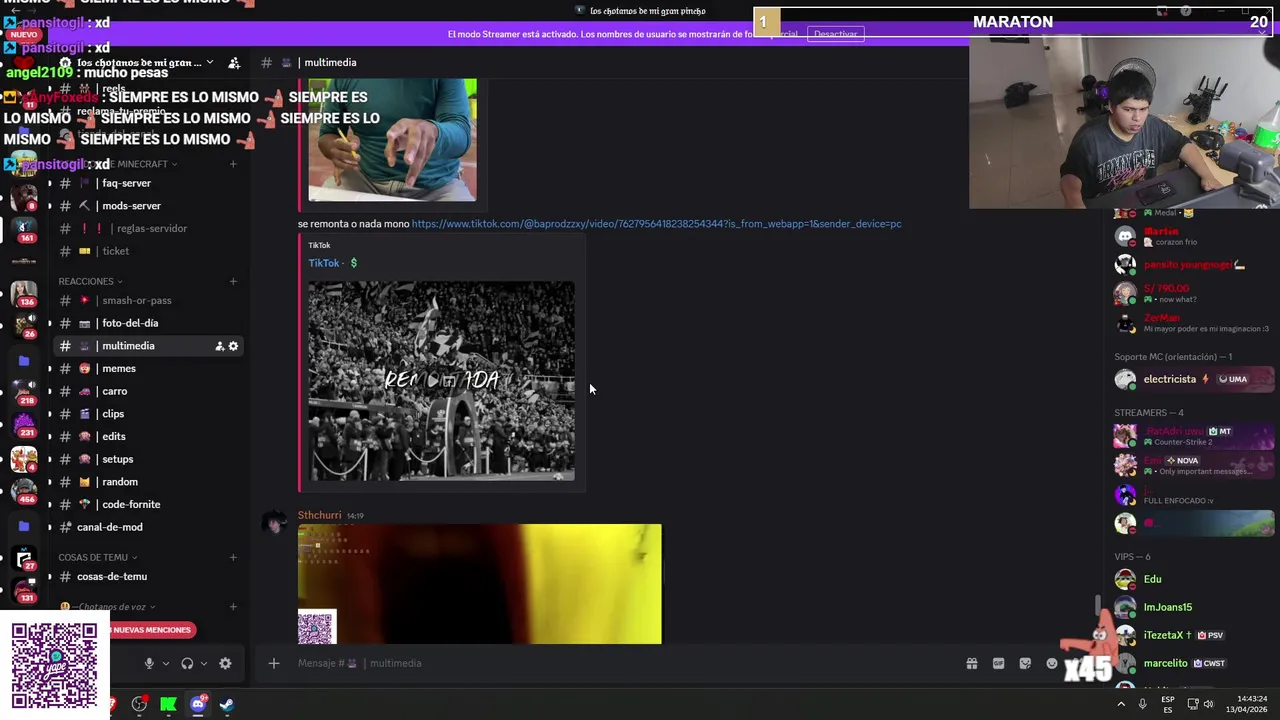1280x720 pixels.
Task: Open the ticket channel
Action: (x=148, y=251)
